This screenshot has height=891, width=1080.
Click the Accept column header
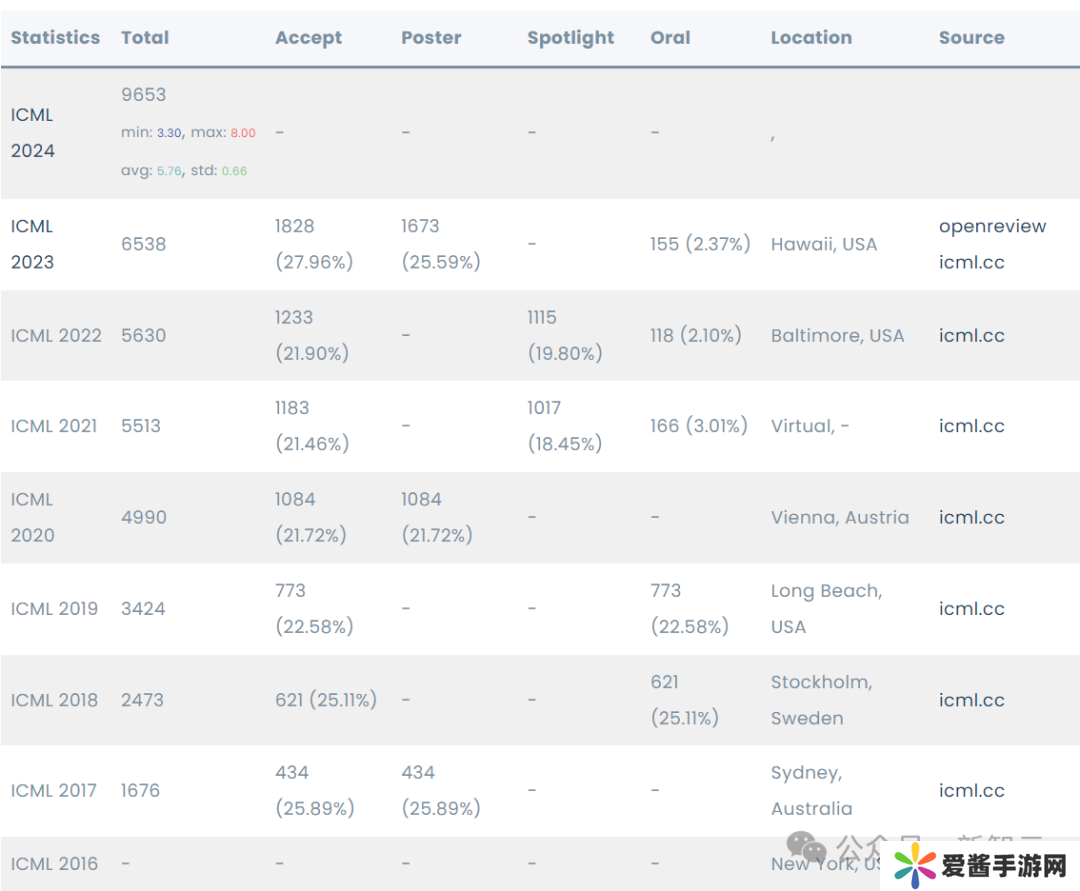point(308,38)
